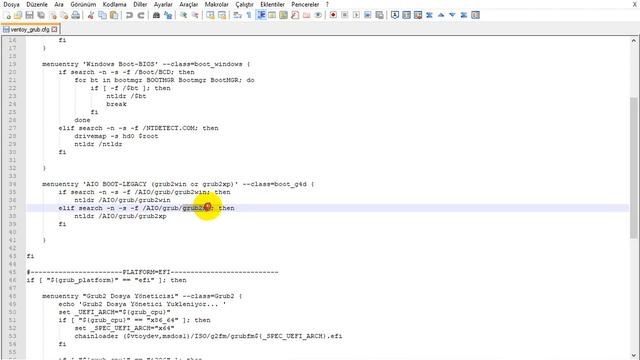Toggle Folder as Workspace panel

[x=306, y=15]
